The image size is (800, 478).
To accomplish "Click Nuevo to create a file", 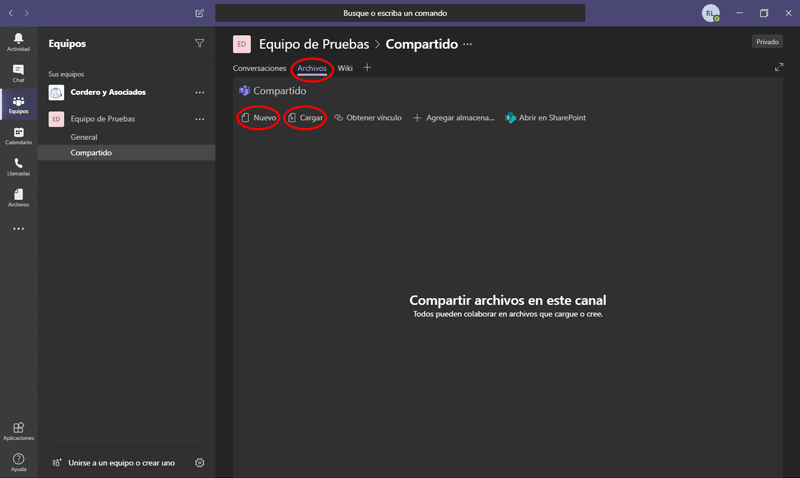I will (x=259, y=118).
